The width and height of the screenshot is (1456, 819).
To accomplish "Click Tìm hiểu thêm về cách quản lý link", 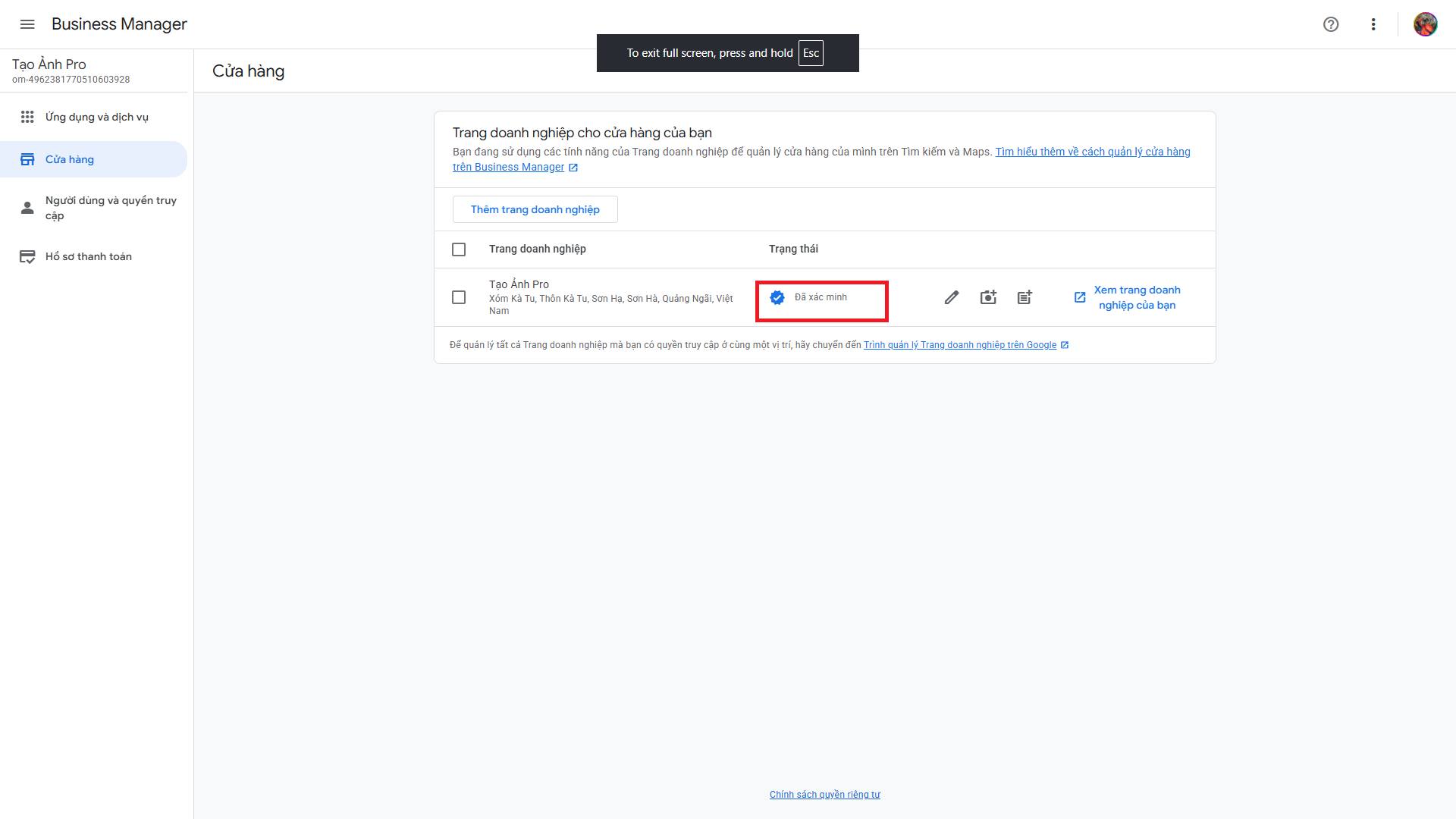I will coord(1092,152).
